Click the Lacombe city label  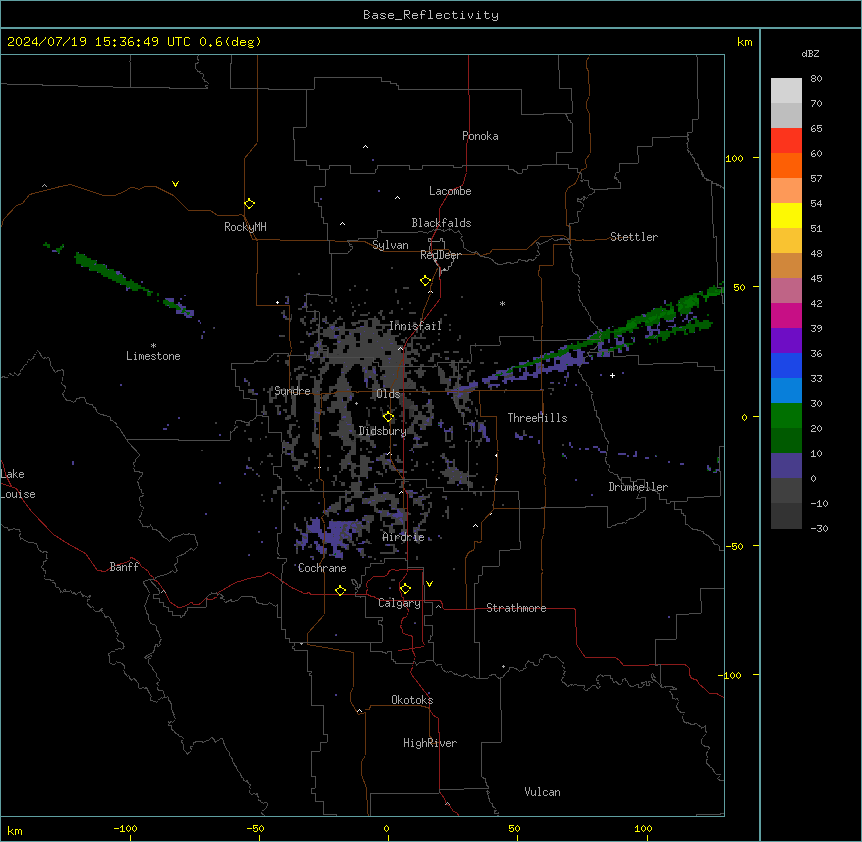(x=450, y=191)
